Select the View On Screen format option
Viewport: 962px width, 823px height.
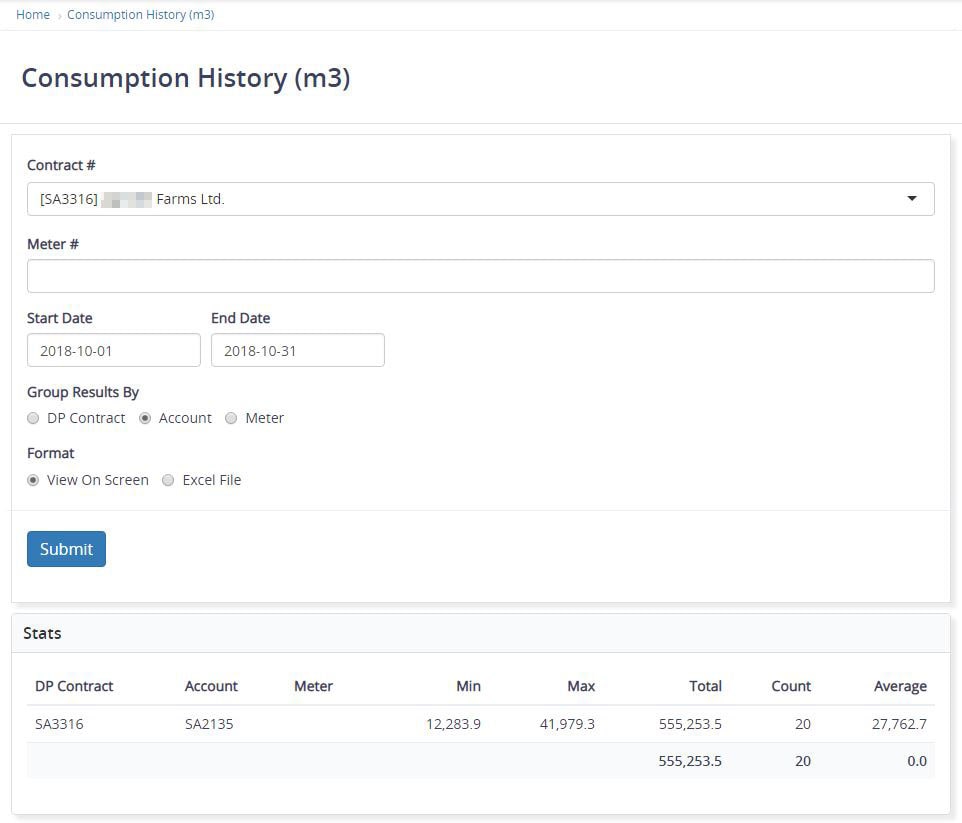(34, 480)
